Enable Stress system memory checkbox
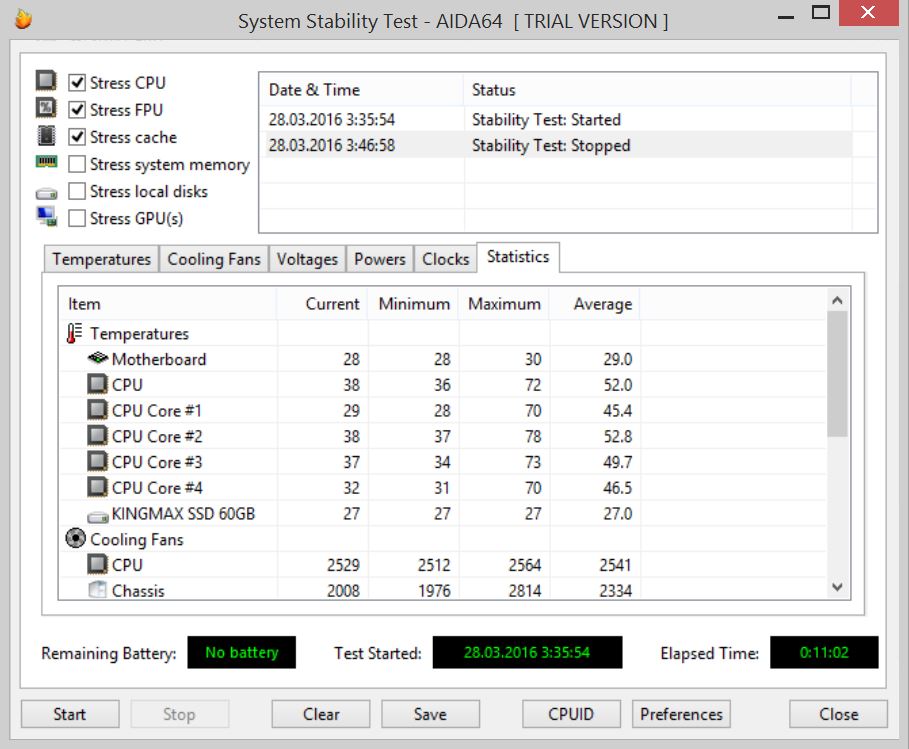 (77, 164)
